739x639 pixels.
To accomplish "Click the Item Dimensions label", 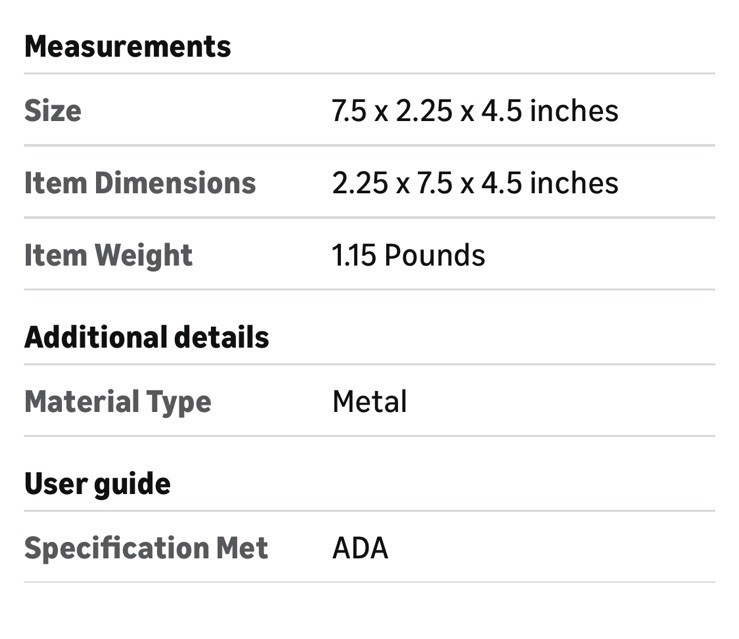I will [140, 183].
